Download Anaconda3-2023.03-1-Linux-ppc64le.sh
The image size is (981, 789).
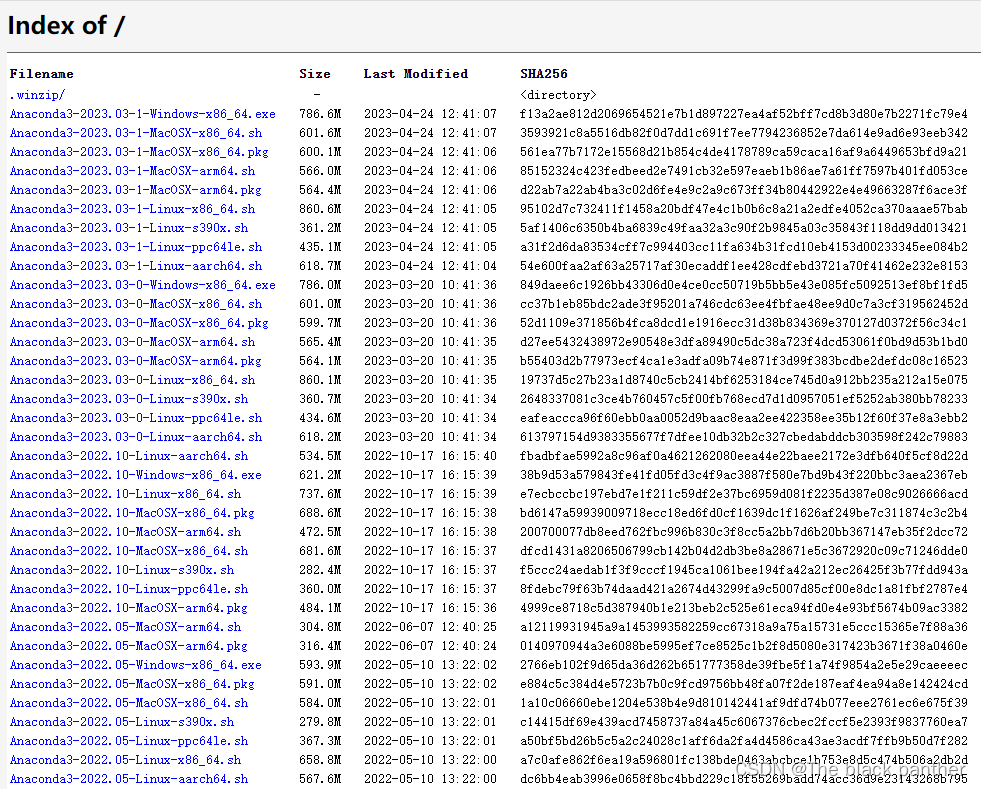(136, 247)
